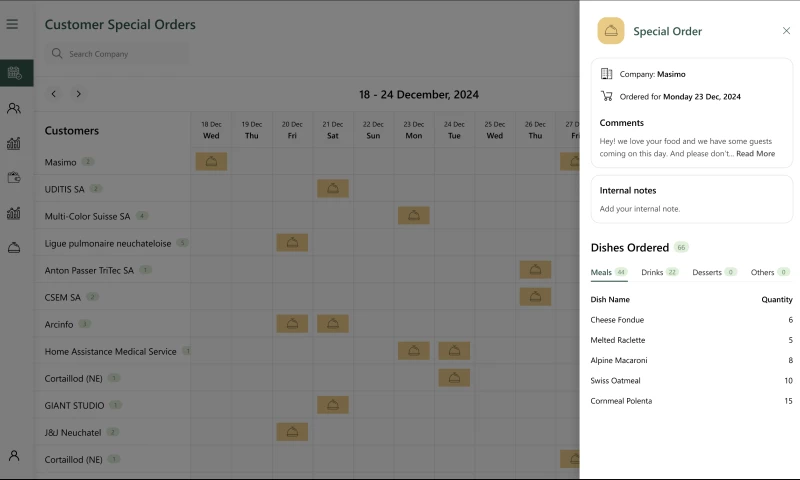
Task: Click the Dish Name column header
Action: click(x=610, y=299)
